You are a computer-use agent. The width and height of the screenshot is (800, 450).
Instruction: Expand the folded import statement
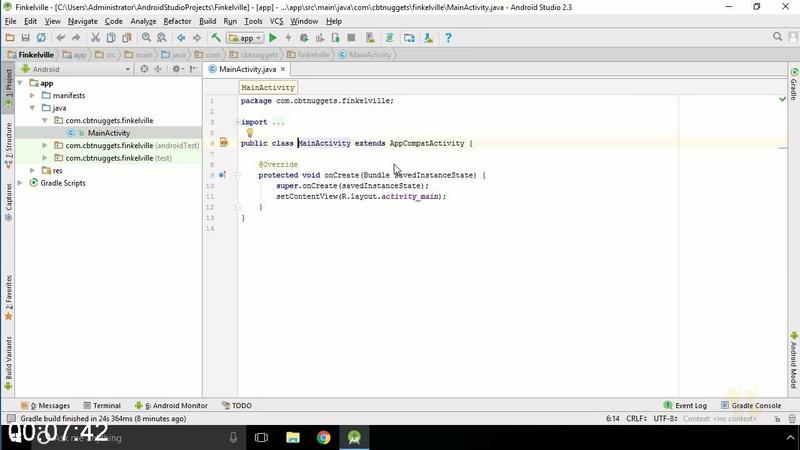(238, 122)
